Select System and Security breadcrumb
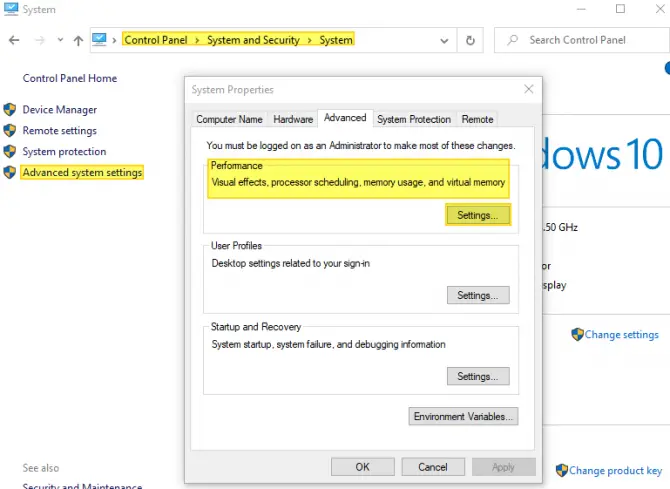 253,40
